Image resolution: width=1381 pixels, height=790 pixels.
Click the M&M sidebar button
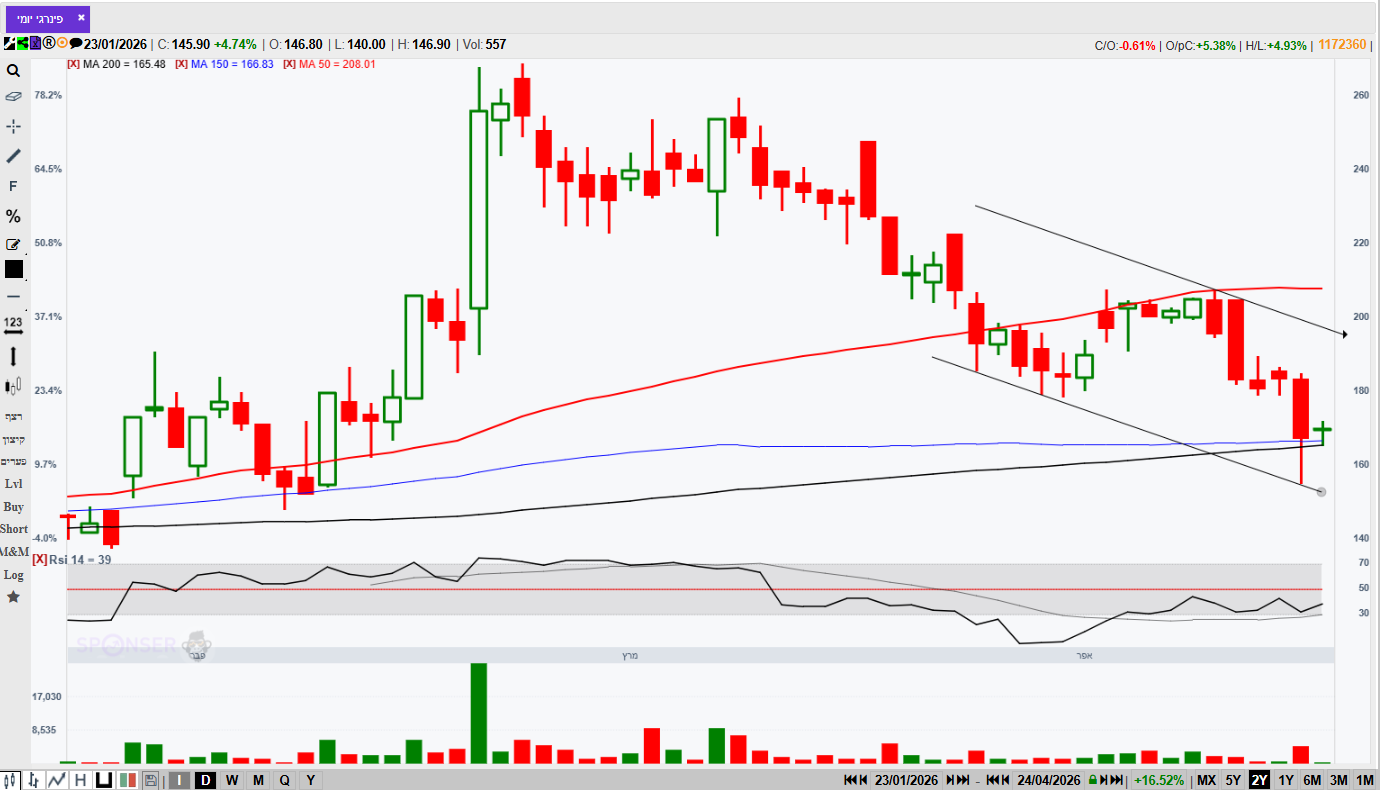coord(14,552)
